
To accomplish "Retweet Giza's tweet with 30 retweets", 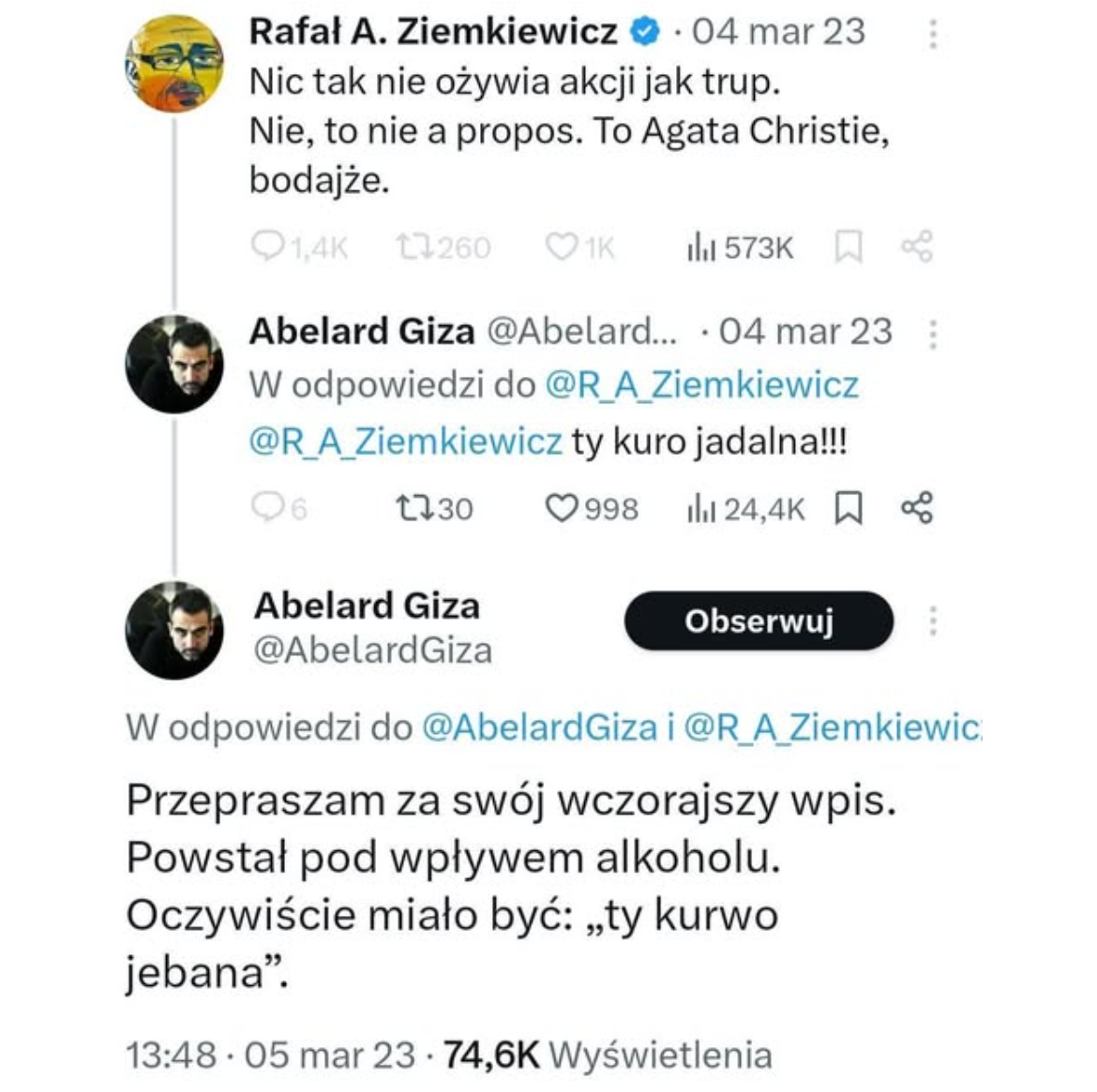I will coord(412,508).
